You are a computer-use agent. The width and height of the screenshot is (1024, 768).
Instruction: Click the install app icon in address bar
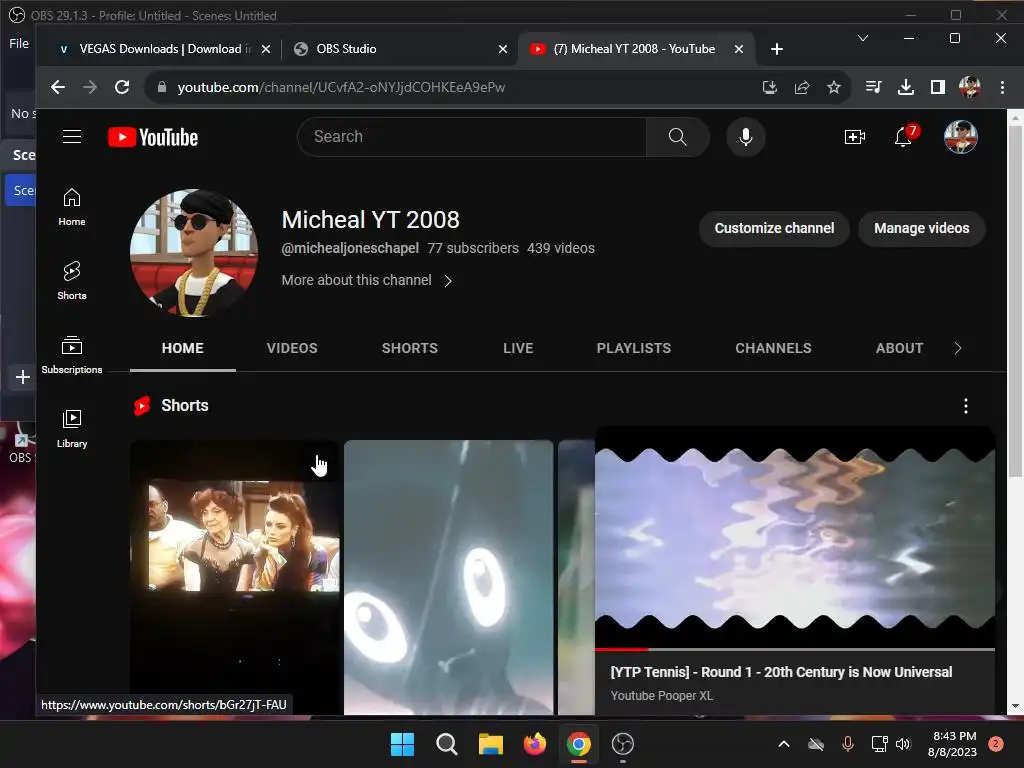770,87
